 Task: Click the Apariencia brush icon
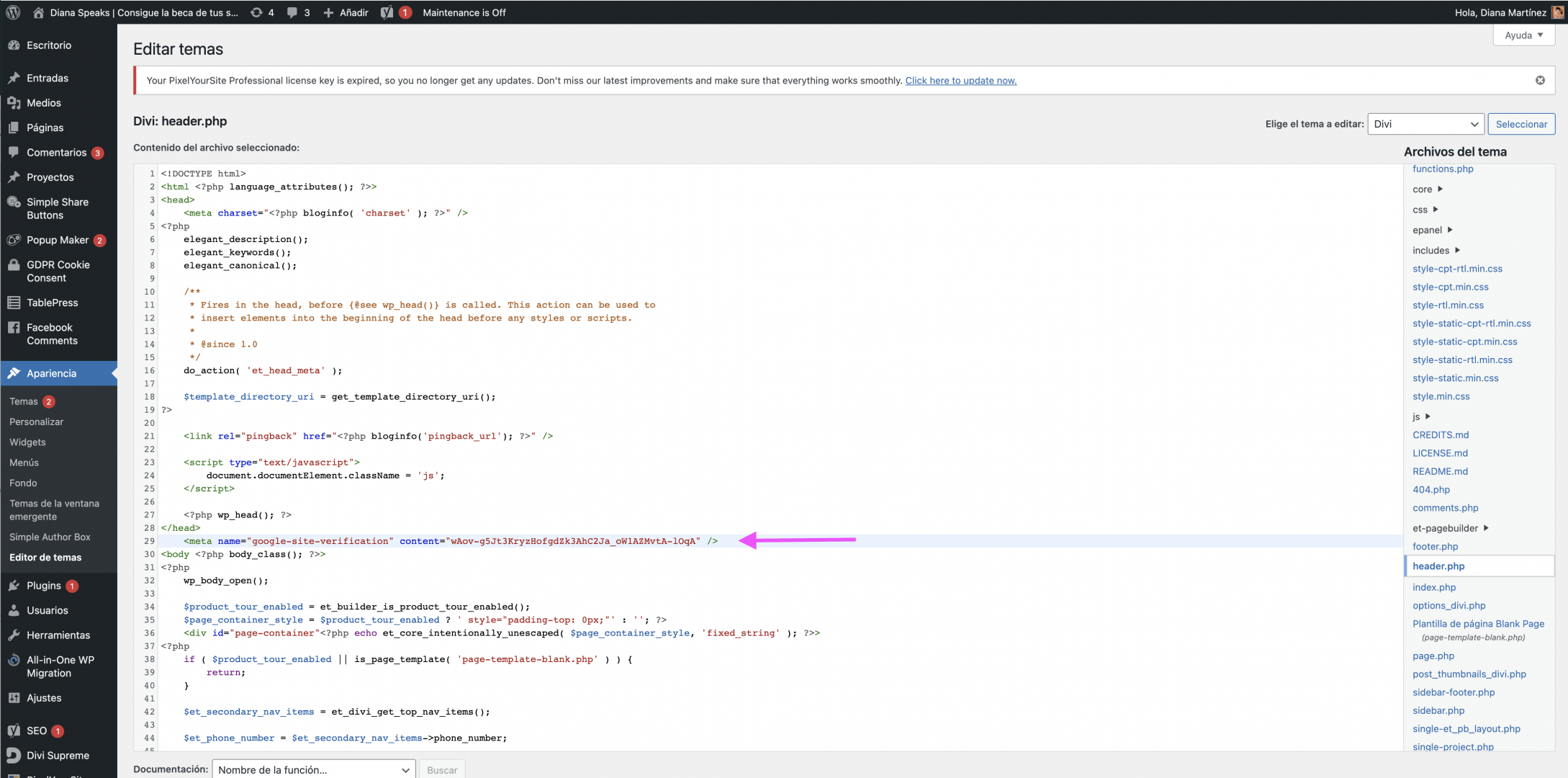(14, 373)
